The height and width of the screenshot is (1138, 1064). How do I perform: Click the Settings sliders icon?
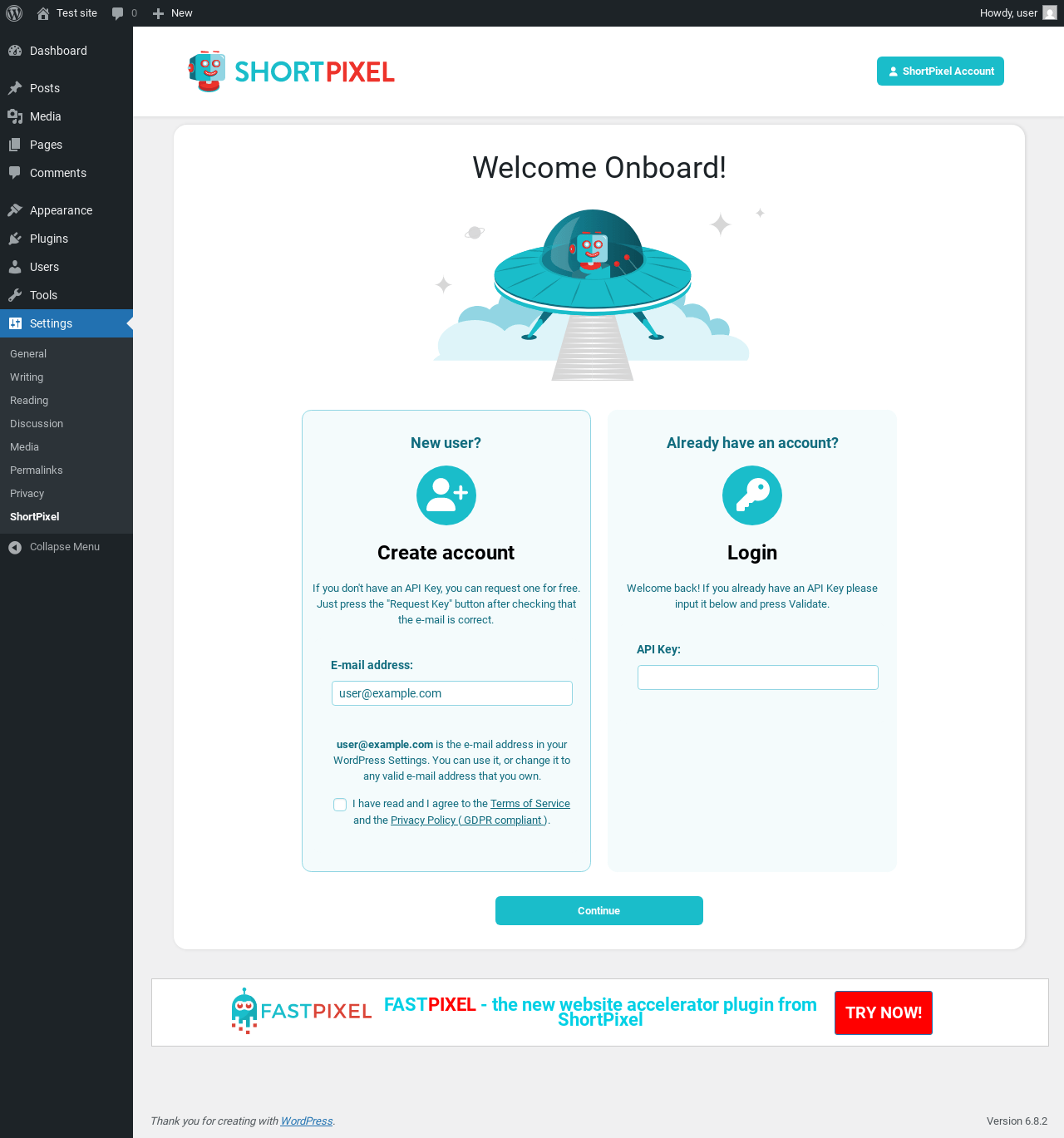(15, 323)
